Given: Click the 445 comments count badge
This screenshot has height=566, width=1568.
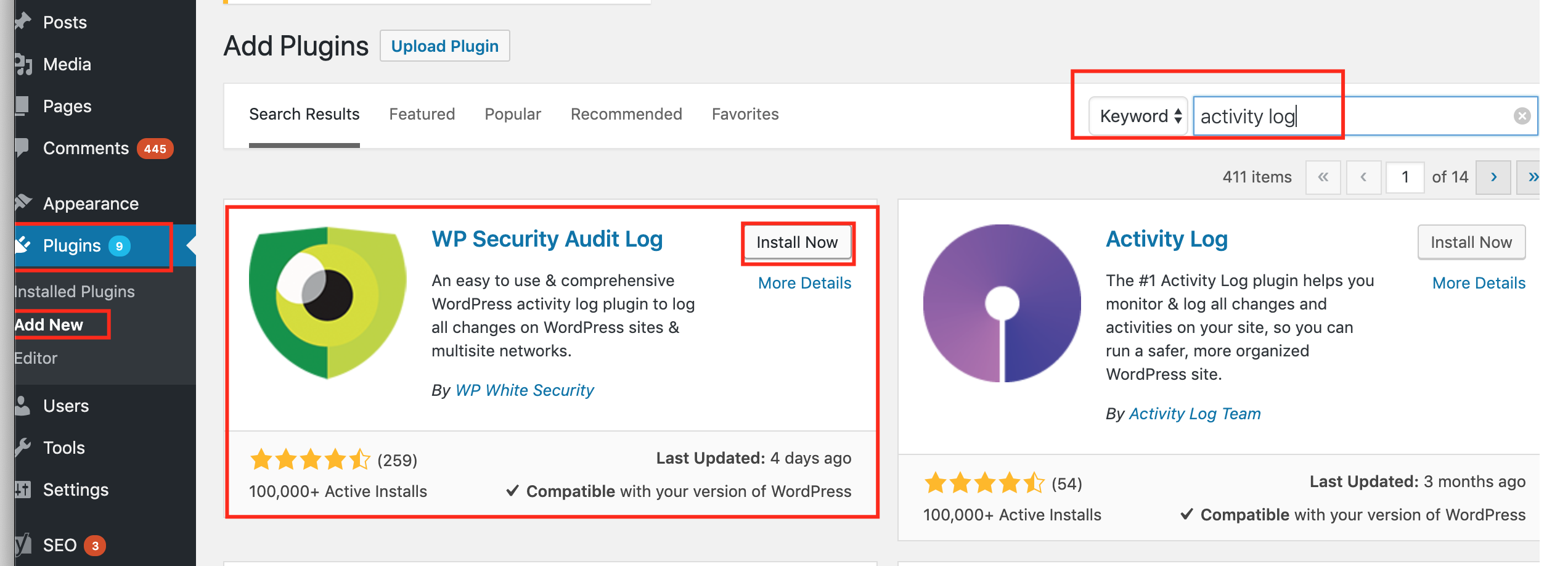Looking at the screenshot, I should pyautogui.click(x=155, y=149).
